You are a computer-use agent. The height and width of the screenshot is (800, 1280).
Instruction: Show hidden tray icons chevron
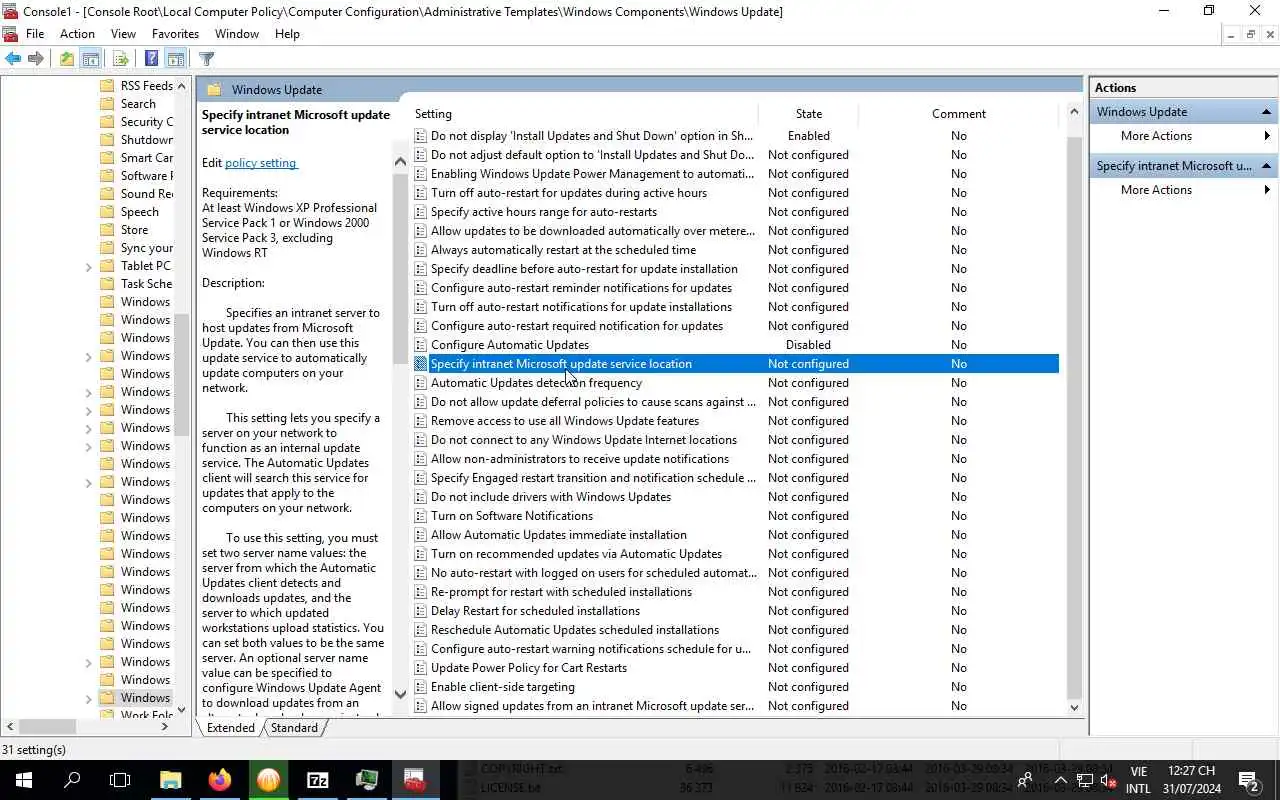point(1061,780)
